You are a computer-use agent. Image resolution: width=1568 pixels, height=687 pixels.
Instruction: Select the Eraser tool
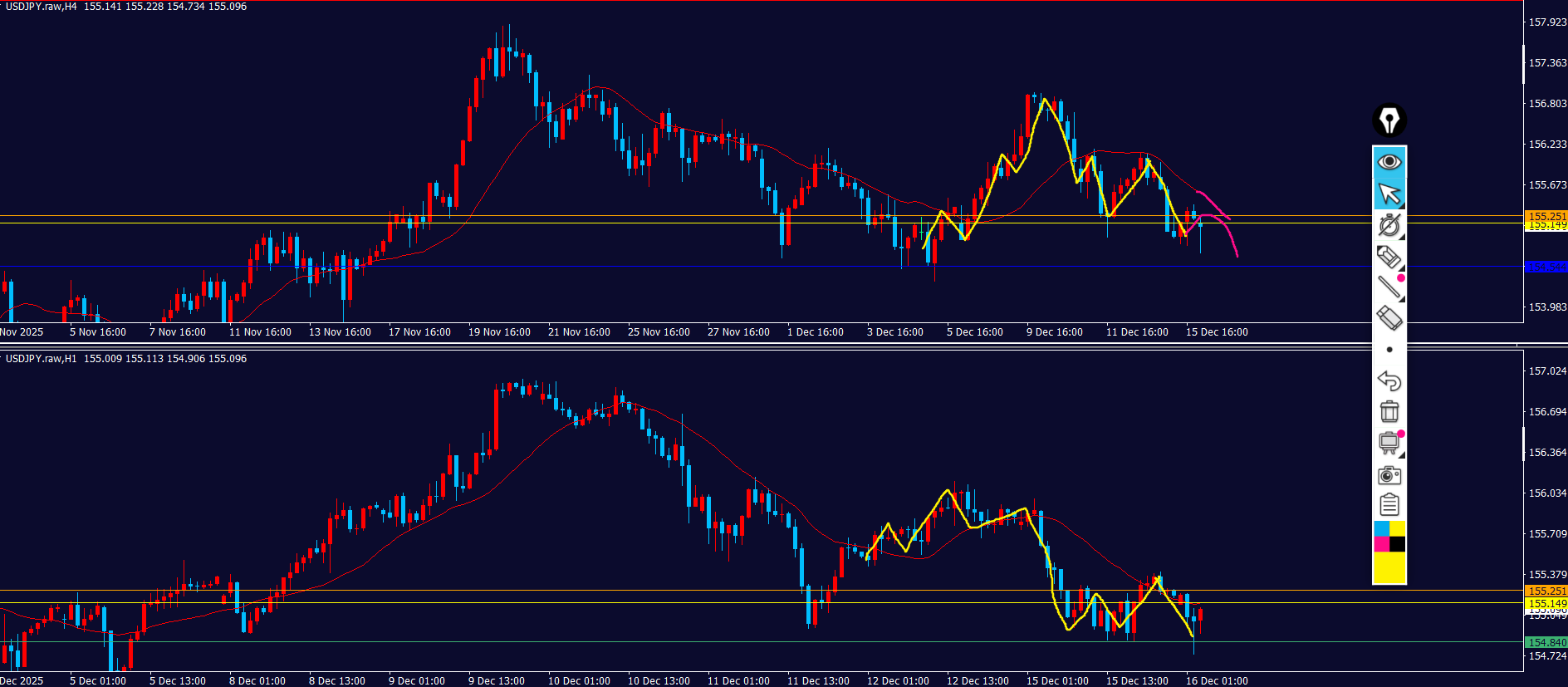pos(1389,318)
